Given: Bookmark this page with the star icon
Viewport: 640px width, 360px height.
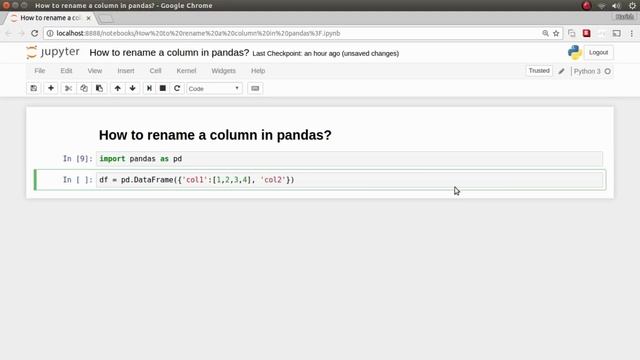Looking at the screenshot, I should point(556,33).
